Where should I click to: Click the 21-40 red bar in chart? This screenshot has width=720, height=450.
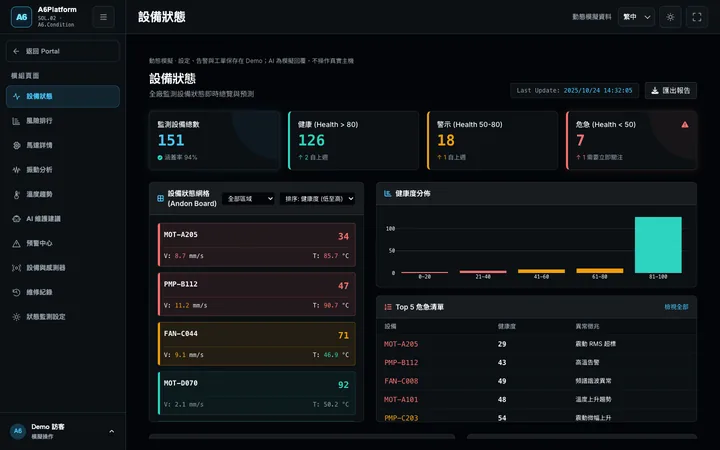pyautogui.click(x=483, y=271)
